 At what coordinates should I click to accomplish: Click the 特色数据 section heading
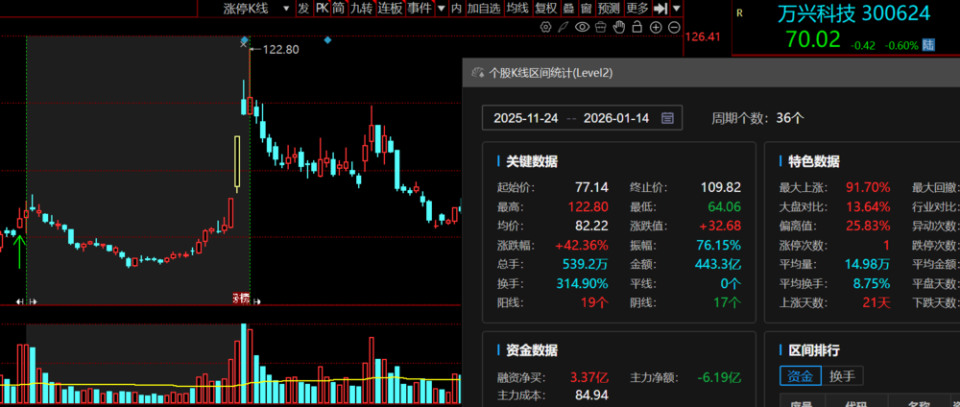814,162
